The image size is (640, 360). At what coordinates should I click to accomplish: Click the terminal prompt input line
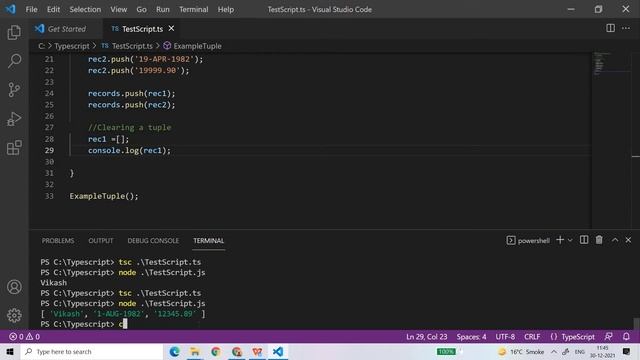click(84, 324)
